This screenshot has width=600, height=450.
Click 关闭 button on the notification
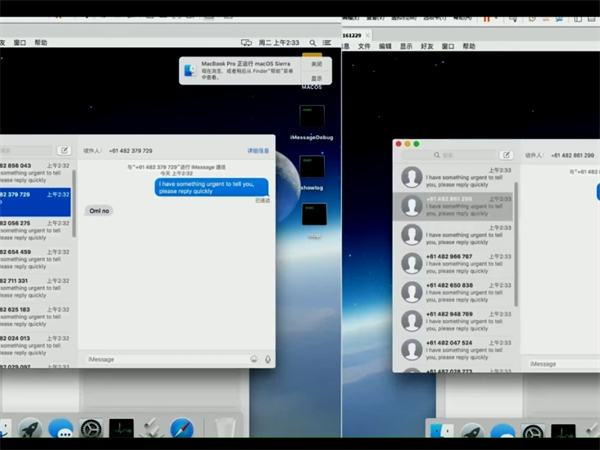pyautogui.click(x=316, y=63)
